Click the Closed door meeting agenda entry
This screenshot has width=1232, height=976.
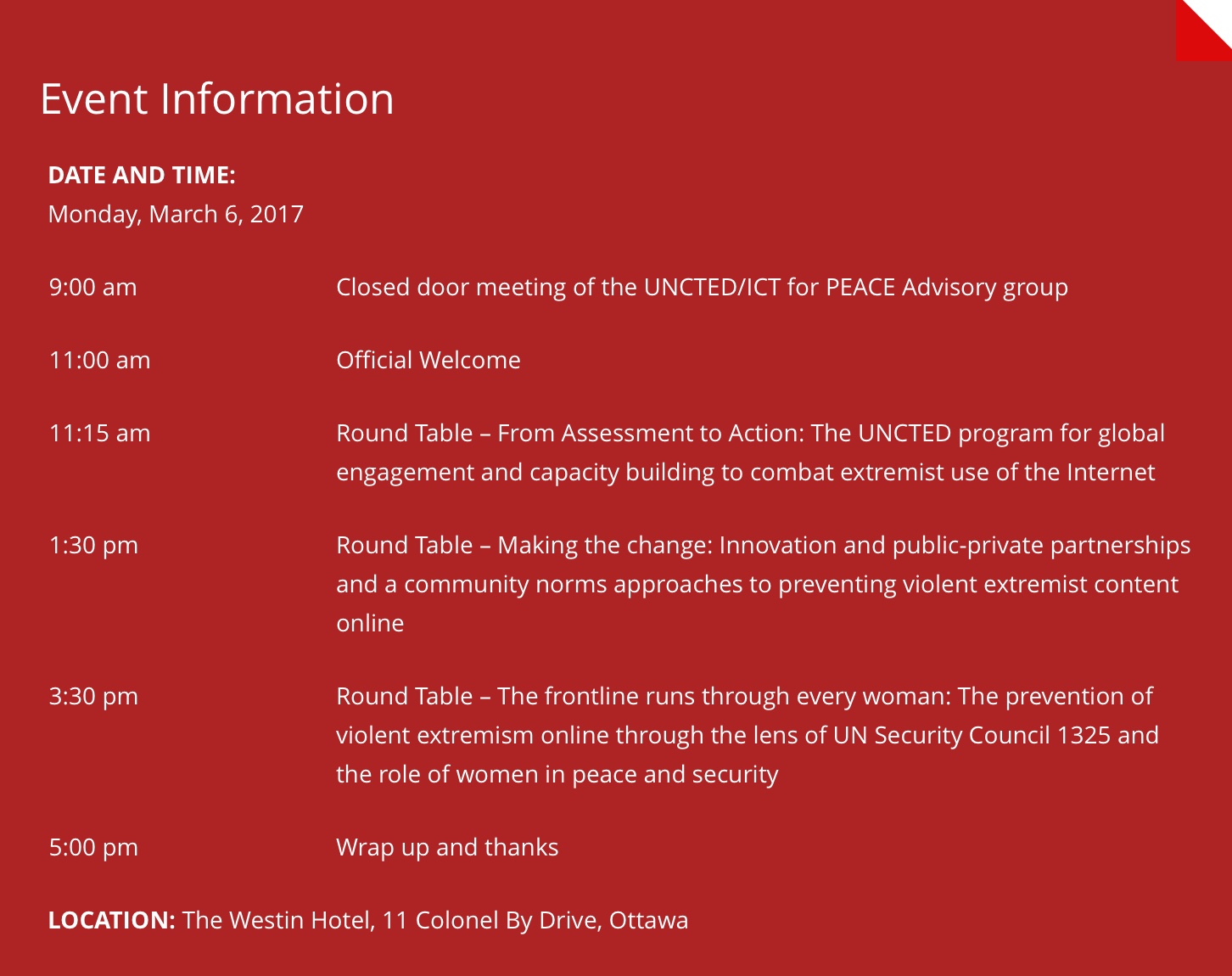[x=702, y=288]
